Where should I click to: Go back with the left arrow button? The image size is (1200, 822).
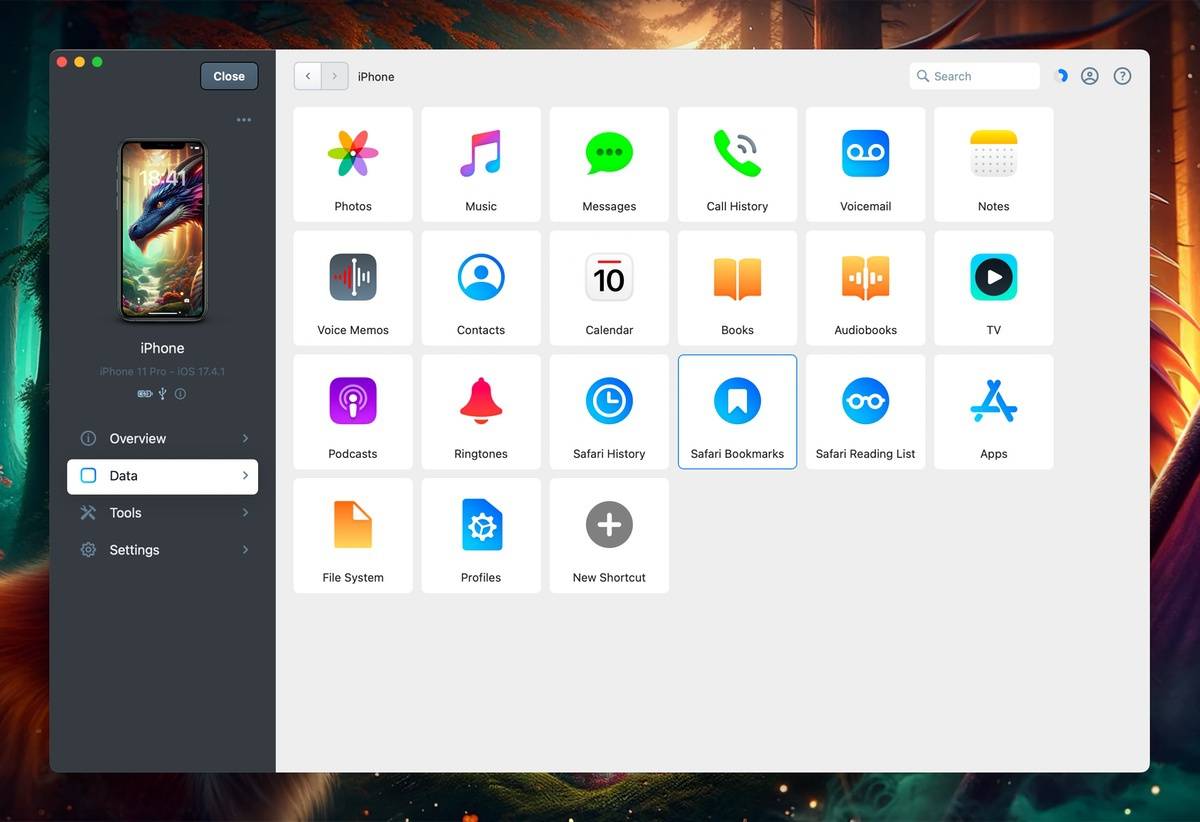point(308,76)
